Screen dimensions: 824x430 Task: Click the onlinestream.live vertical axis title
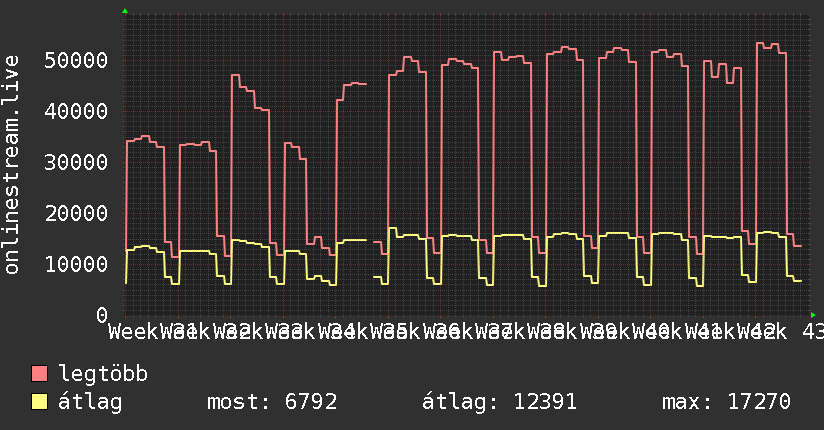pos(11,164)
